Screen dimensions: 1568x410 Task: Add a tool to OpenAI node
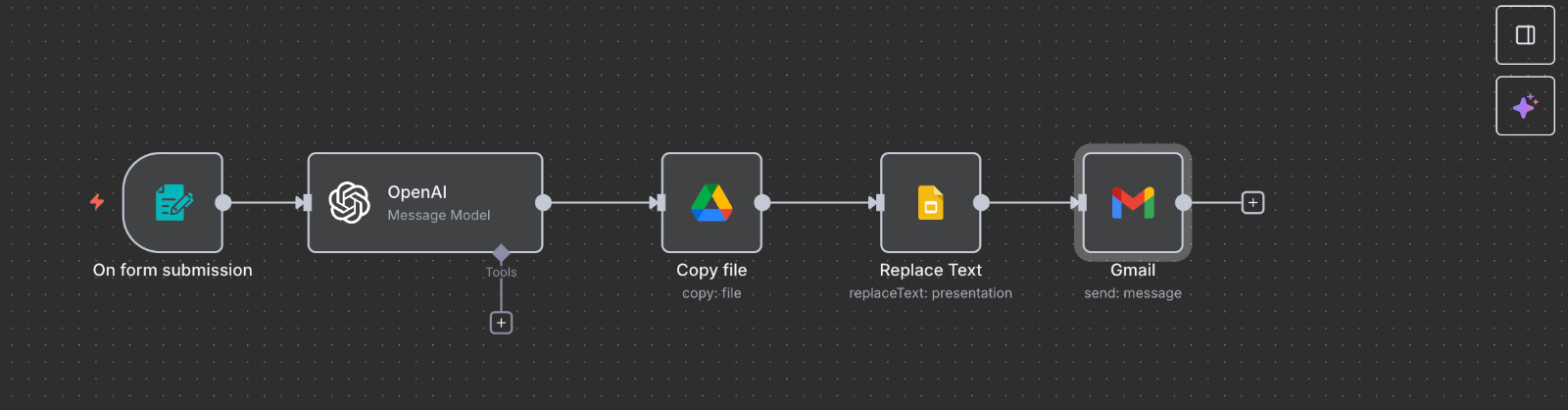pyautogui.click(x=501, y=323)
